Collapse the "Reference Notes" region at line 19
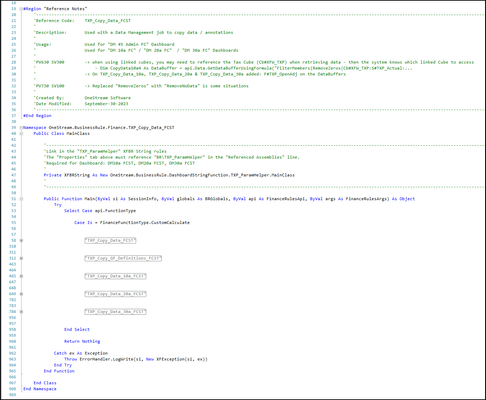 click(x=21, y=9)
